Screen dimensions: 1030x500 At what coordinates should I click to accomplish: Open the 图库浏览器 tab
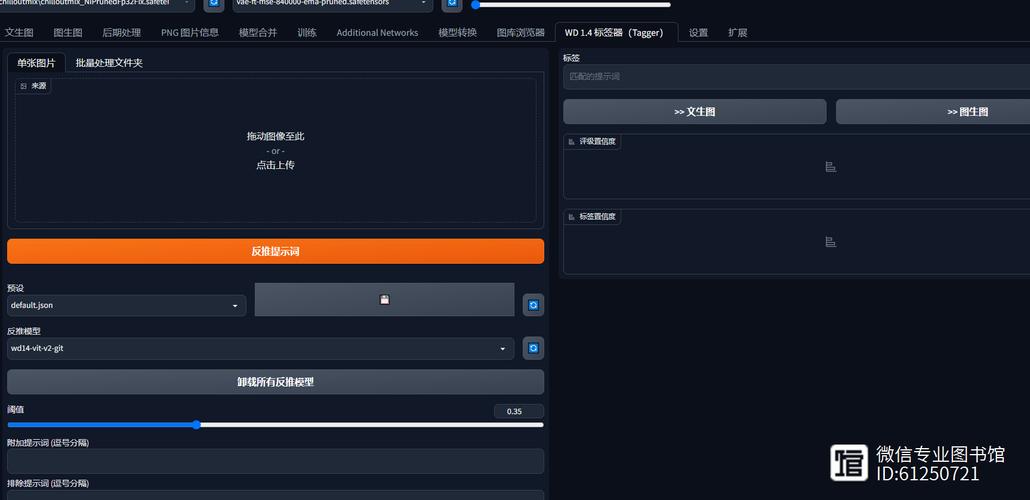click(520, 32)
